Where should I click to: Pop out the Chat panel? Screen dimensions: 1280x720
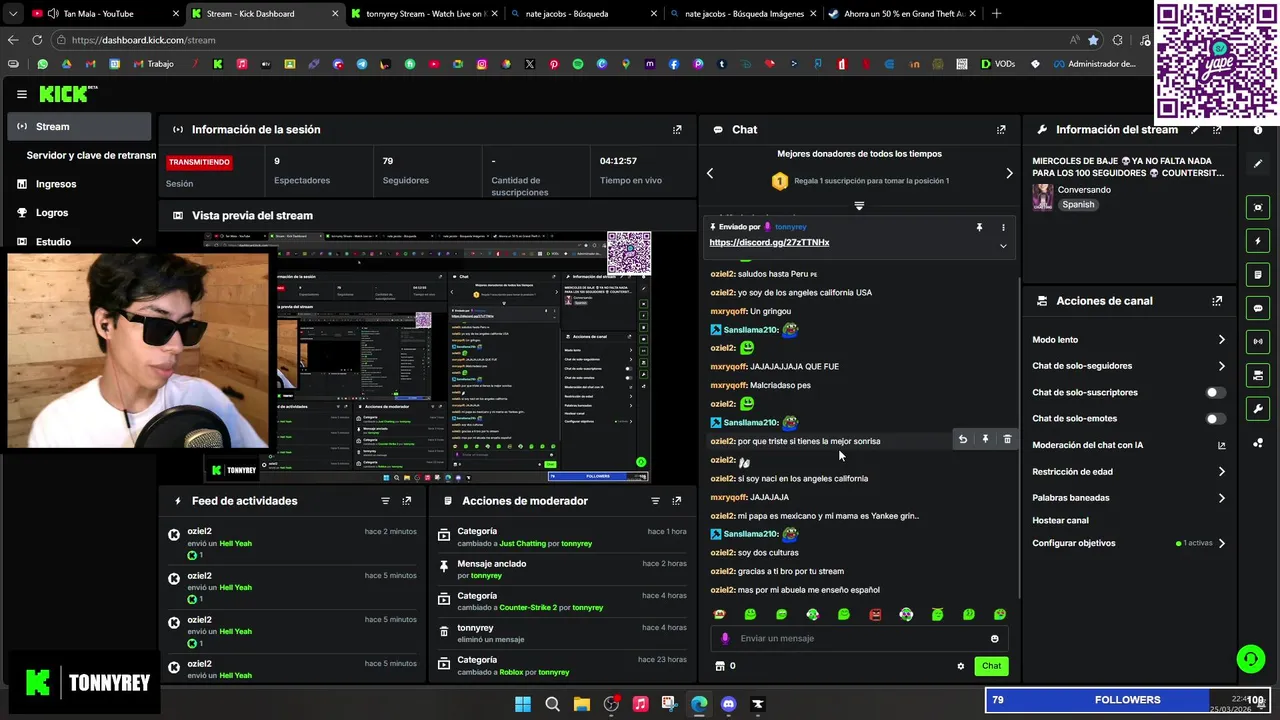[x=1001, y=129]
